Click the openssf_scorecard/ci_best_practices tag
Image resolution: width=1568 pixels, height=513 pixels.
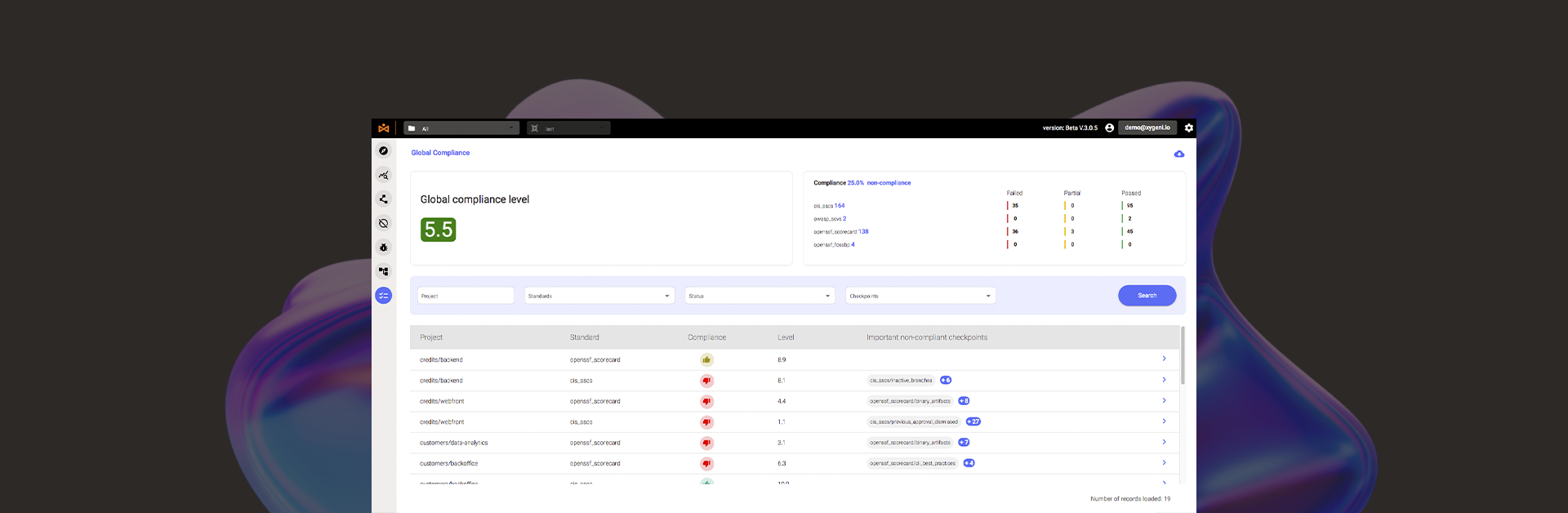pyautogui.click(x=912, y=463)
